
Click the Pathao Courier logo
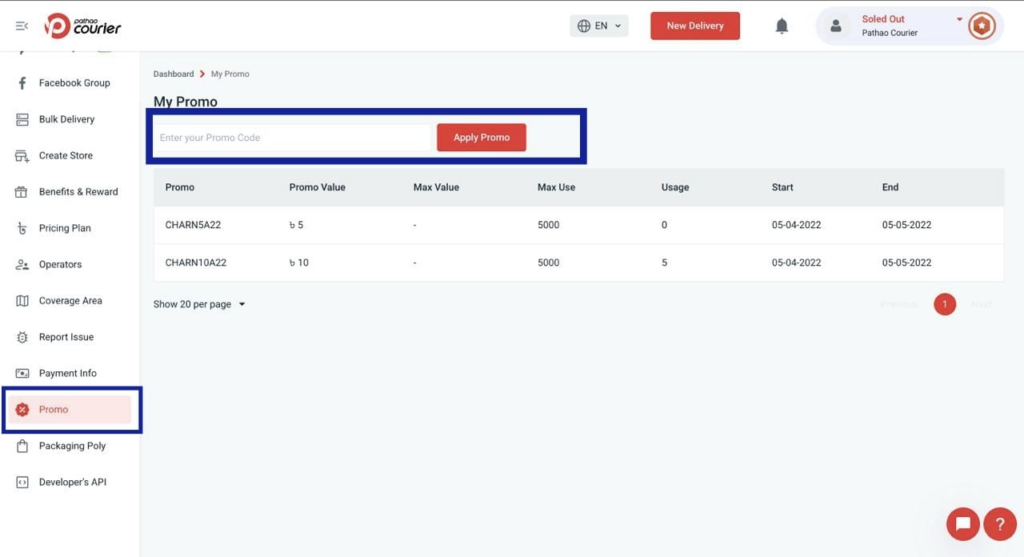[x=83, y=26]
